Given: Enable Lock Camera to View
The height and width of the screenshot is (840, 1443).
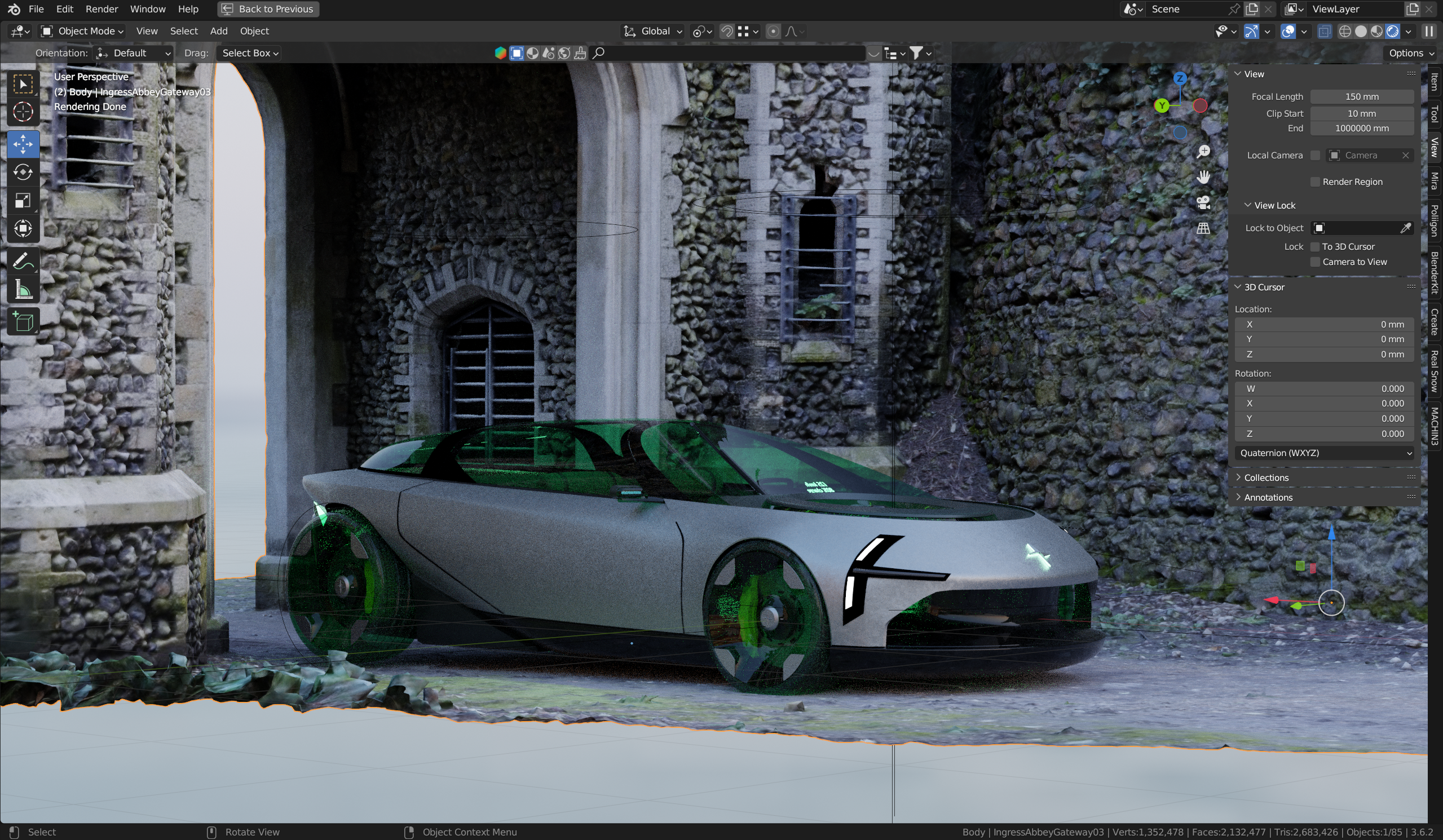Looking at the screenshot, I should tap(1316, 262).
